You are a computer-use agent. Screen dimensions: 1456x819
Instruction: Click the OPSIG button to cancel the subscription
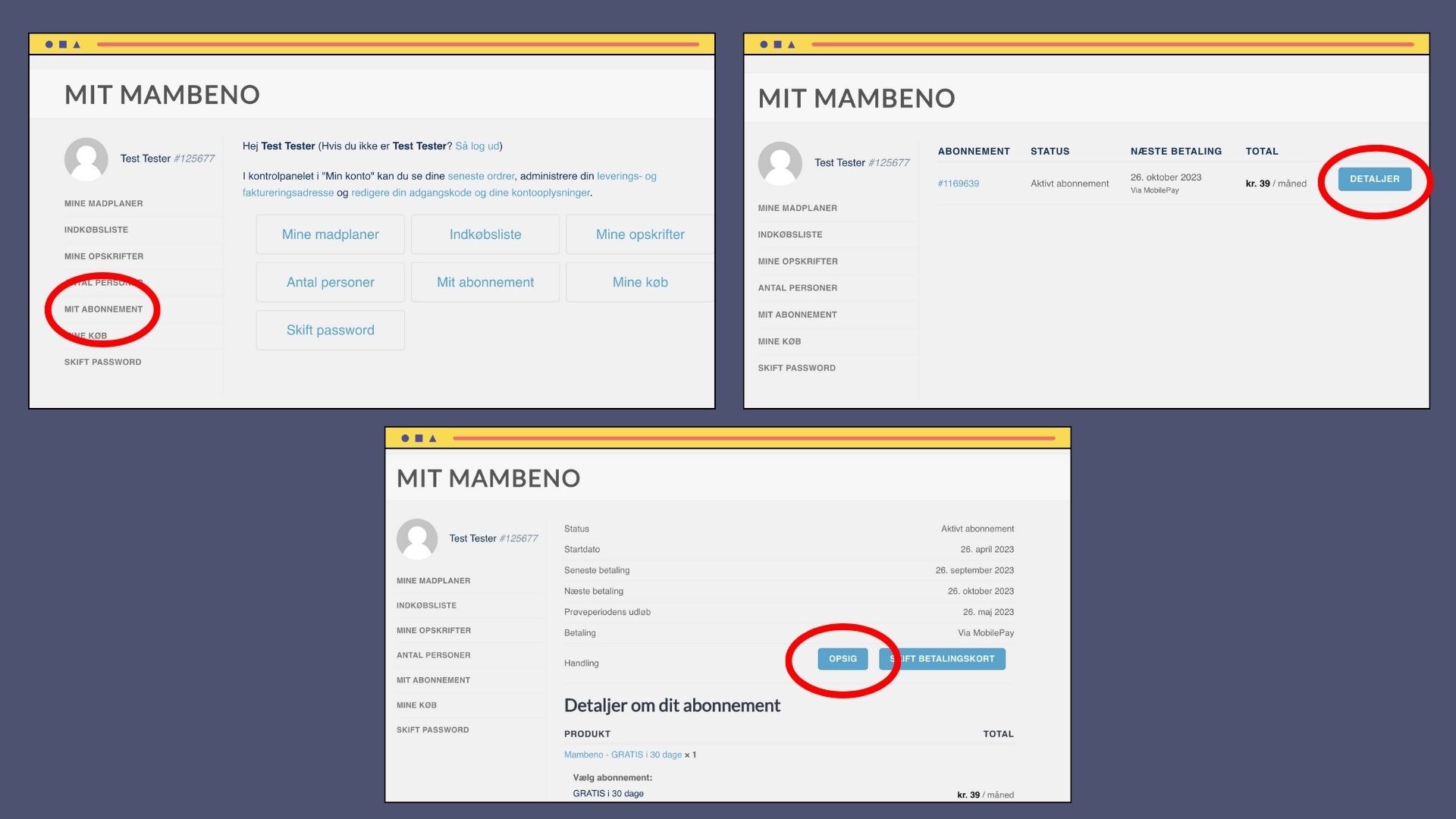[x=843, y=659]
